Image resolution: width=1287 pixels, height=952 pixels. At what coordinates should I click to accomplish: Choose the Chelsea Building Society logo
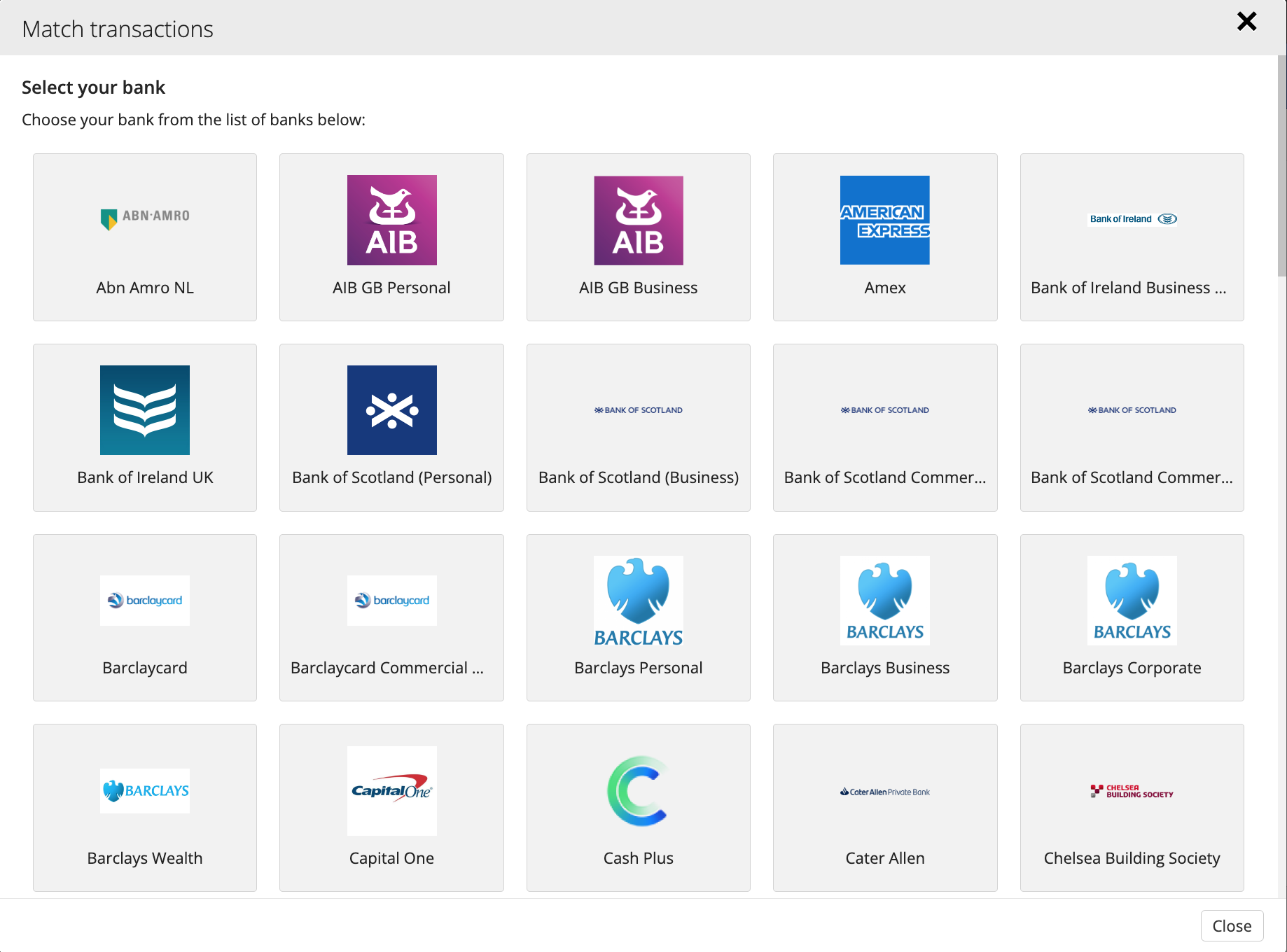coord(1132,791)
